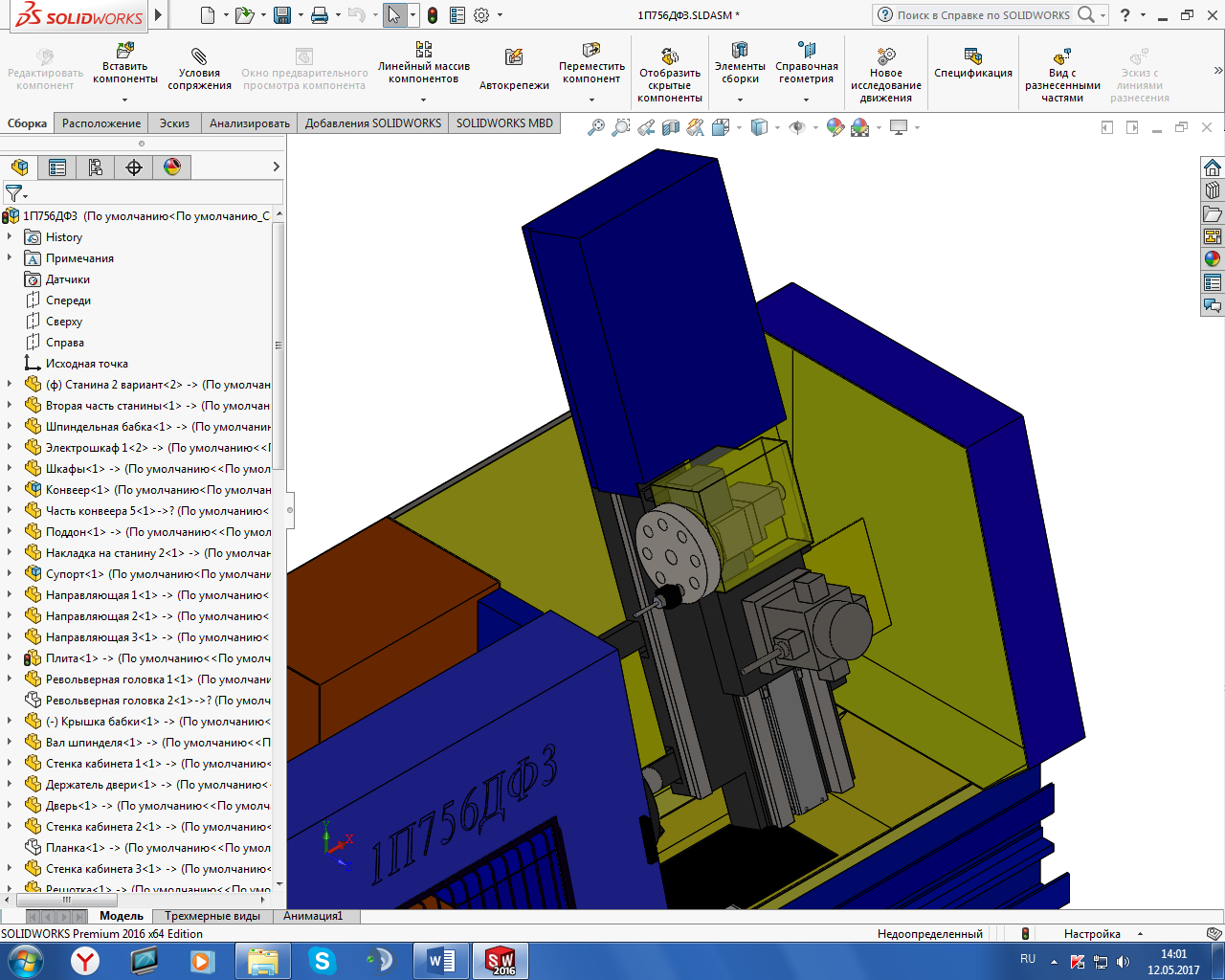
Task: Expand the Супорт<1> tree node
Action: tap(10, 574)
